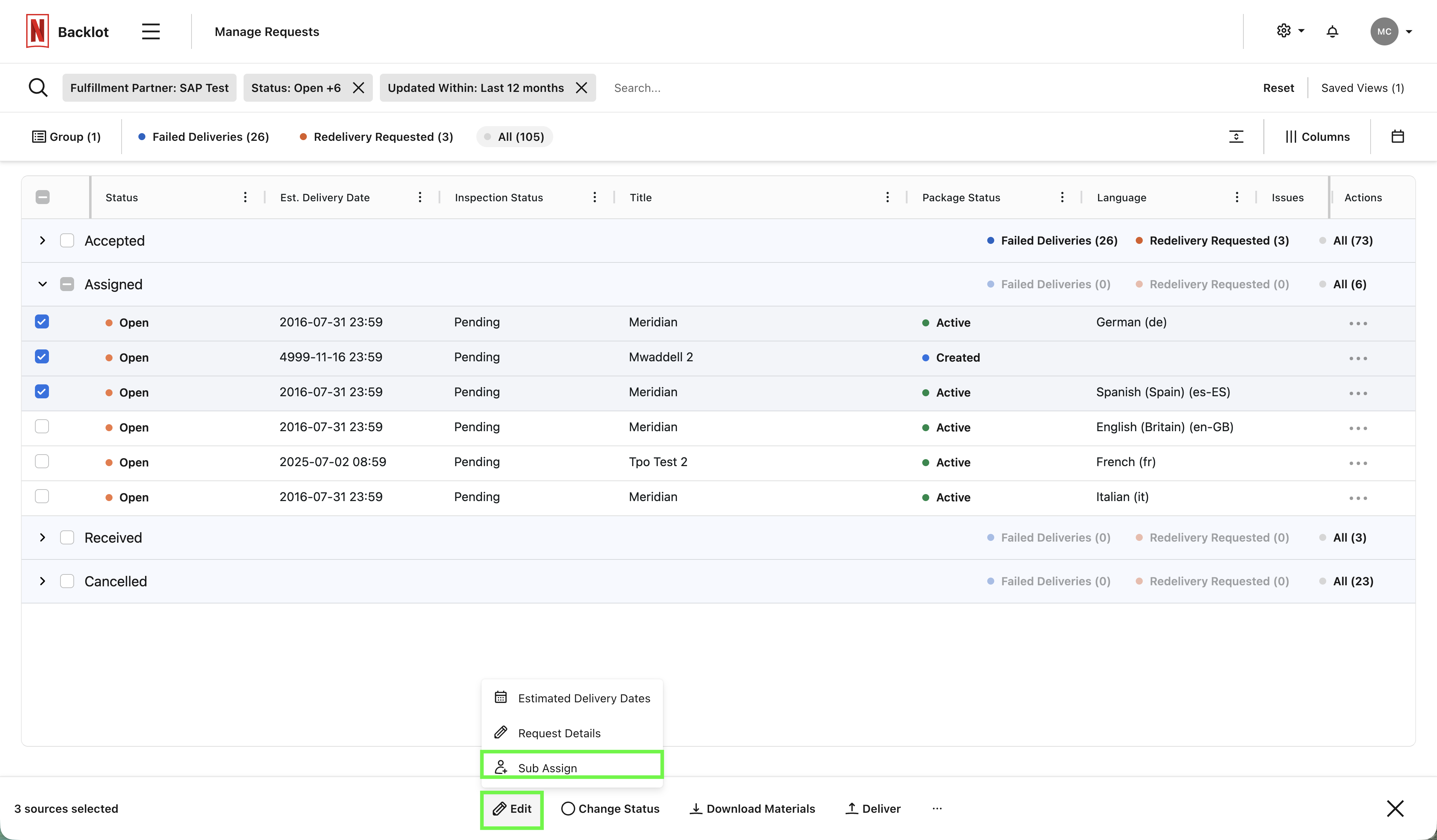1437x840 pixels.
Task: Remove the Status: Open +6 filter
Action: [358, 88]
